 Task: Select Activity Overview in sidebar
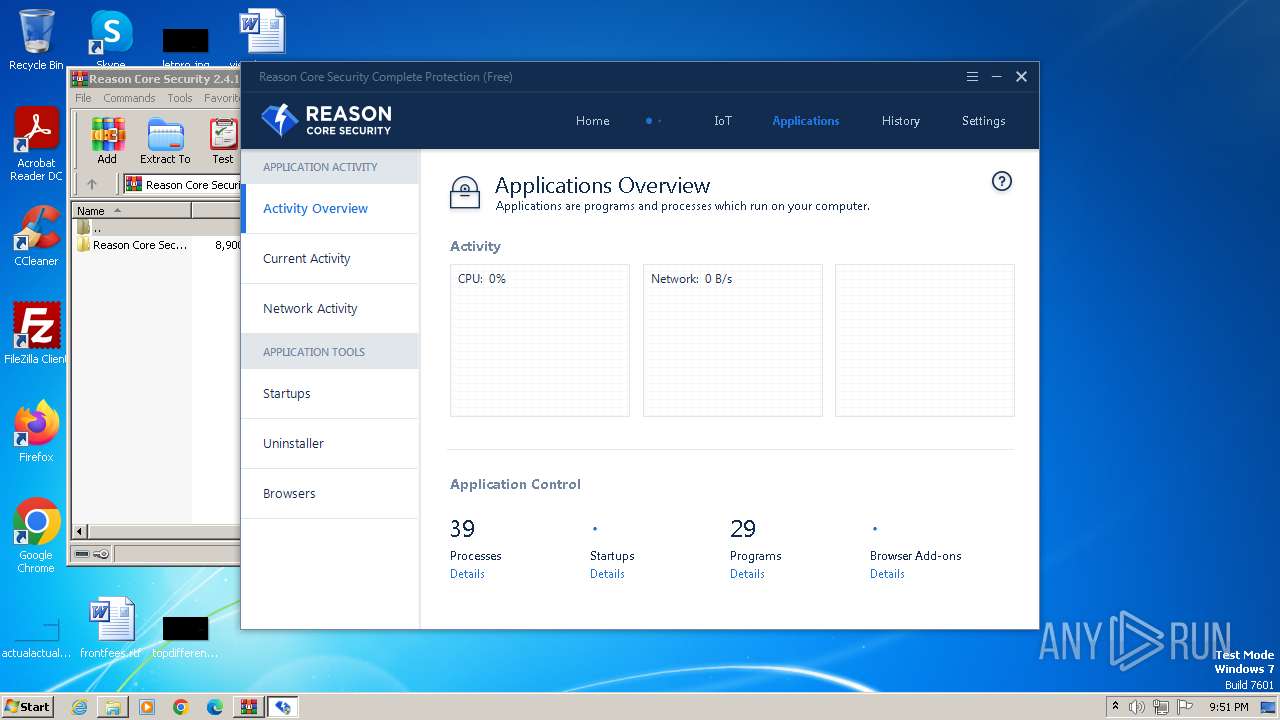click(x=330, y=209)
